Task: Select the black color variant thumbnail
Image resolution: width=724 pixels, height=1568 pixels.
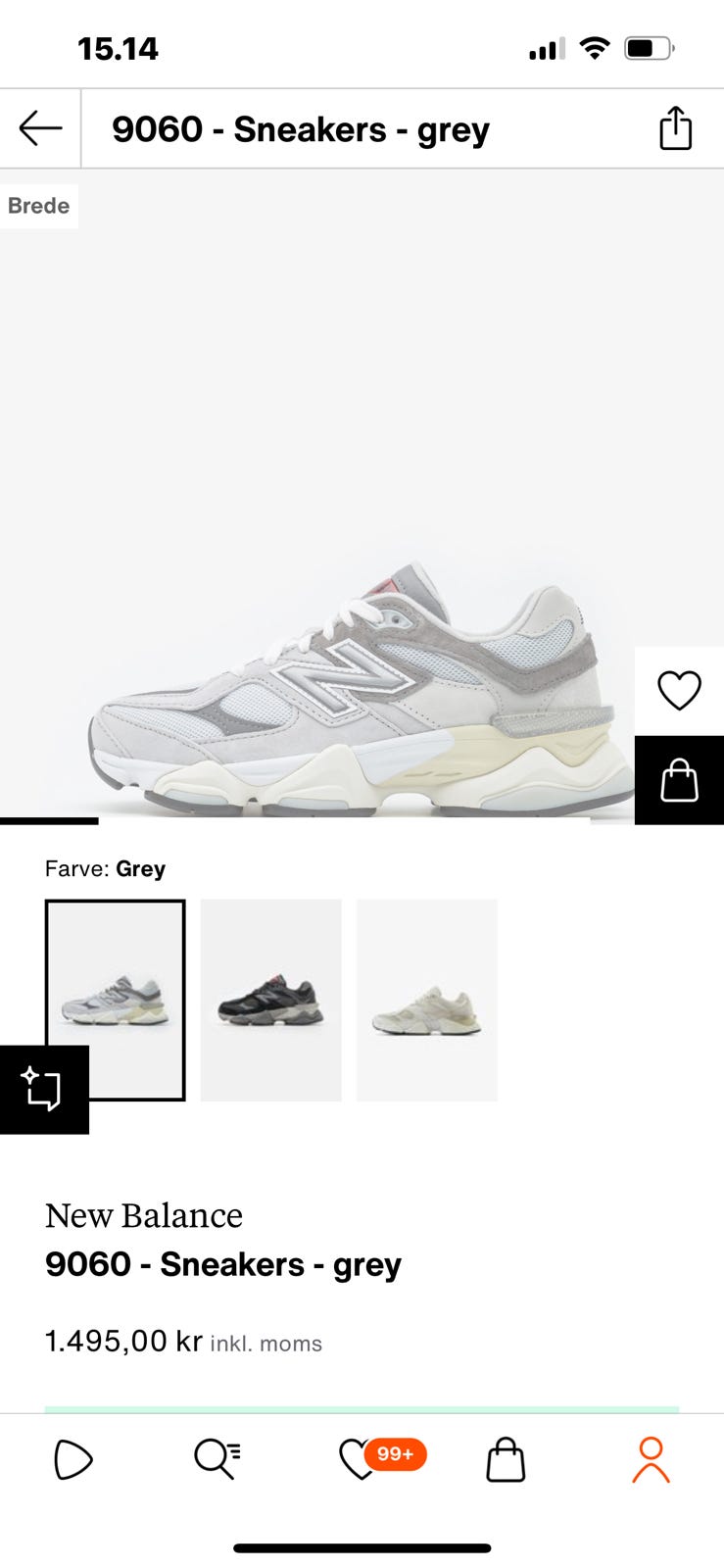Action: [270, 1000]
